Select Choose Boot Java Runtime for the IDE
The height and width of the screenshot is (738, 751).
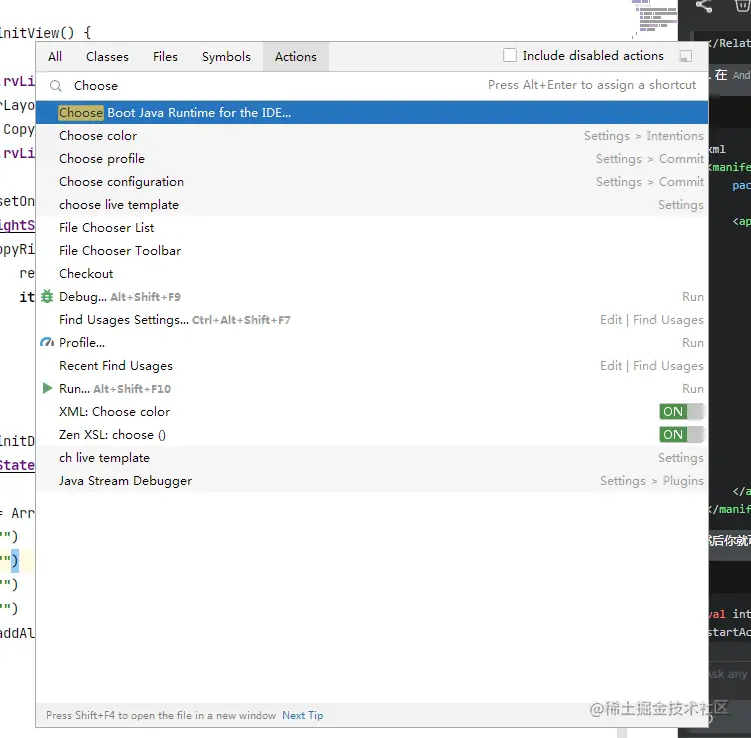[372, 113]
